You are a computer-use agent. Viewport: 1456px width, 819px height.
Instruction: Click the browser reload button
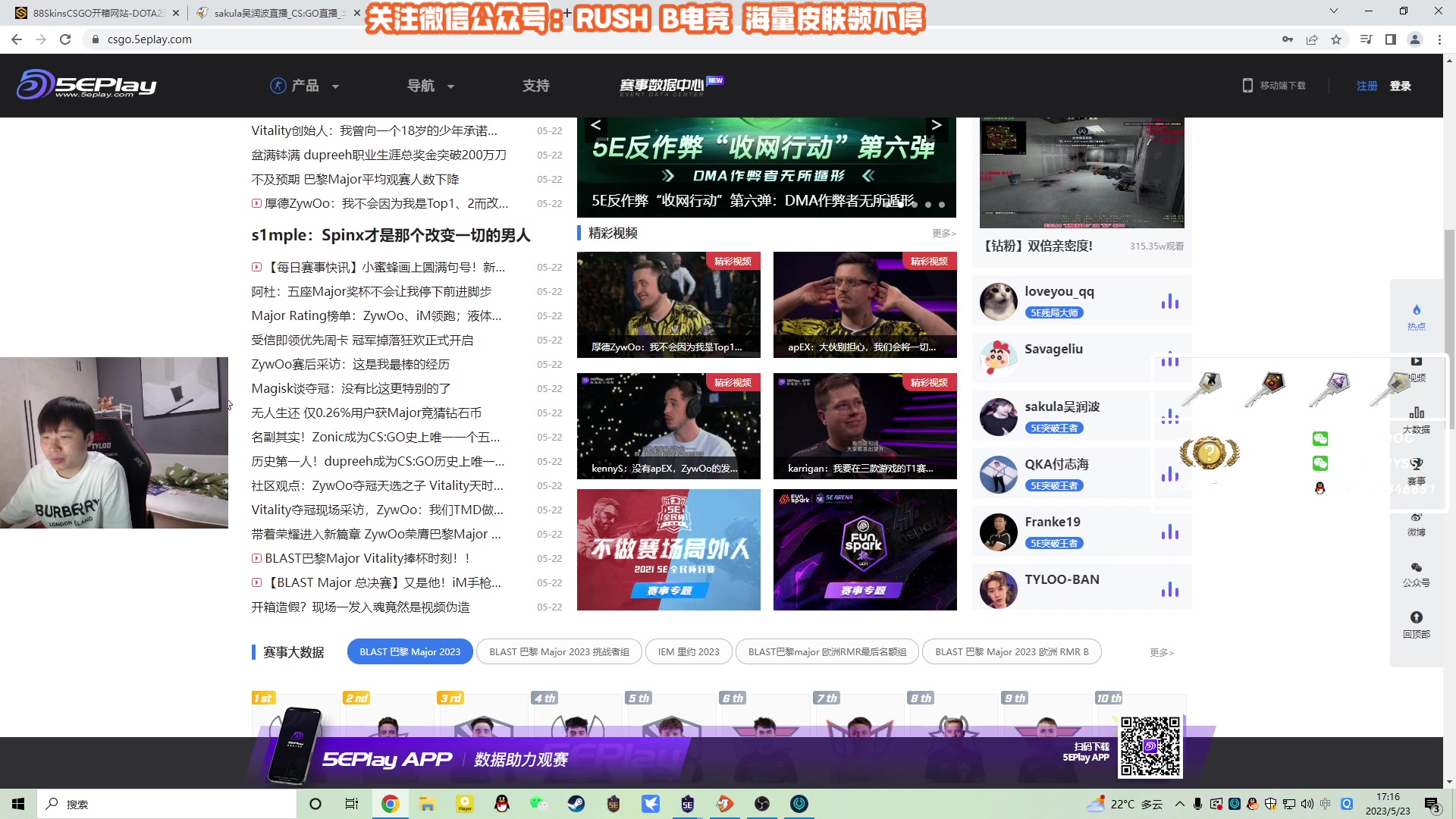(65, 39)
